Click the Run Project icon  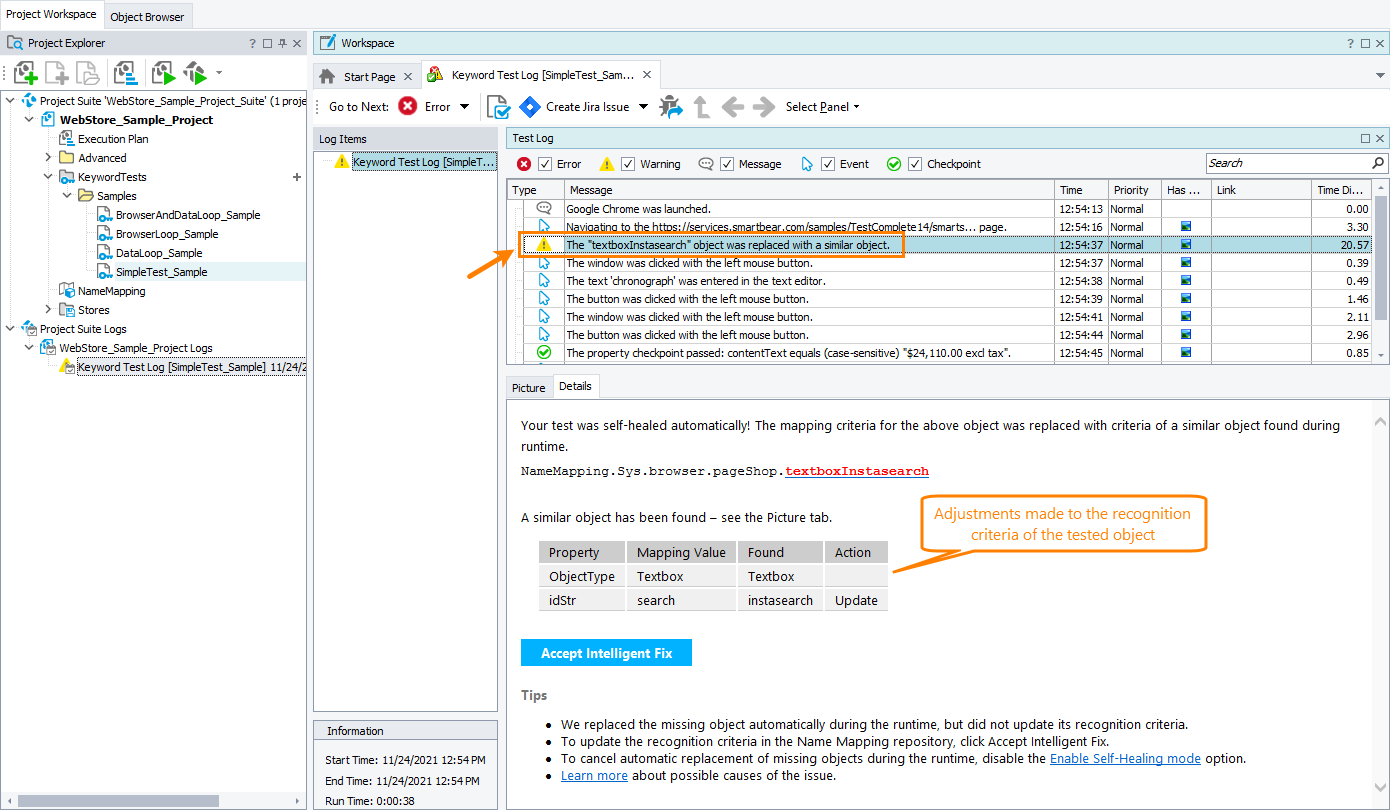click(161, 72)
